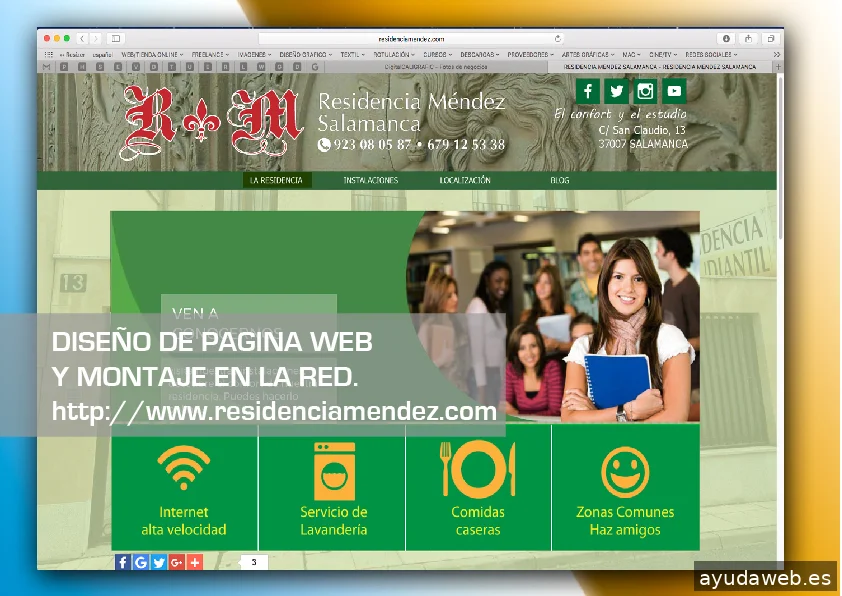Click the BLOG navigation link
842x596 pixels.
point(559,180)
